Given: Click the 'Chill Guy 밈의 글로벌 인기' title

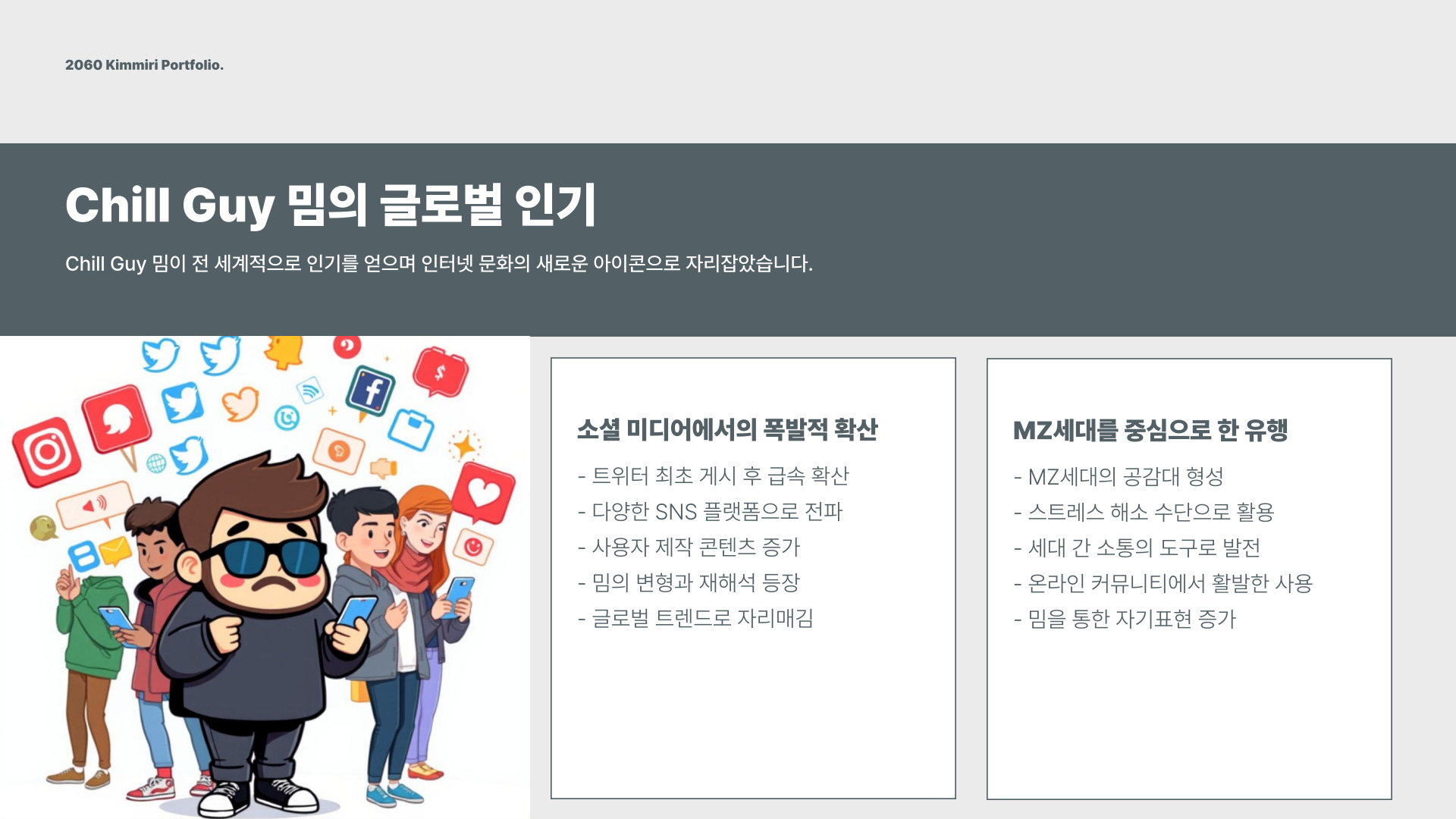Looking at the screenshot, I should [331, 205].
